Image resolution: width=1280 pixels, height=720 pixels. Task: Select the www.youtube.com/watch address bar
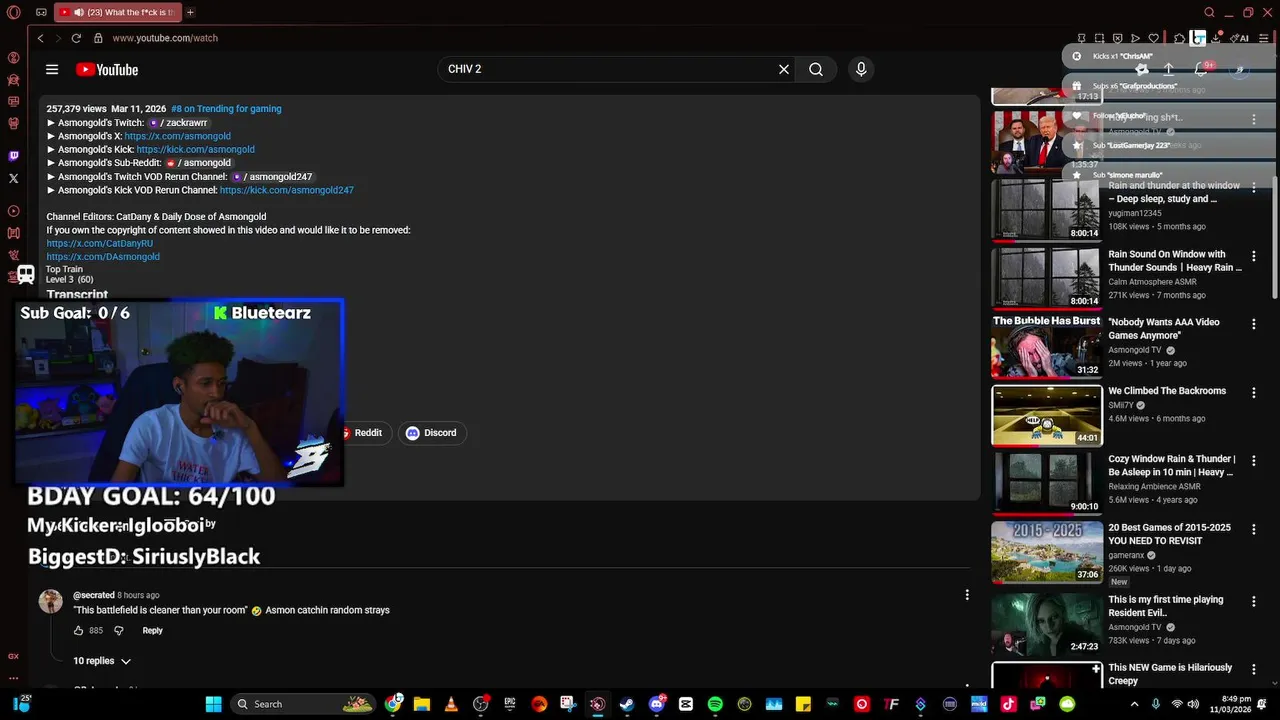coord(165,38)
